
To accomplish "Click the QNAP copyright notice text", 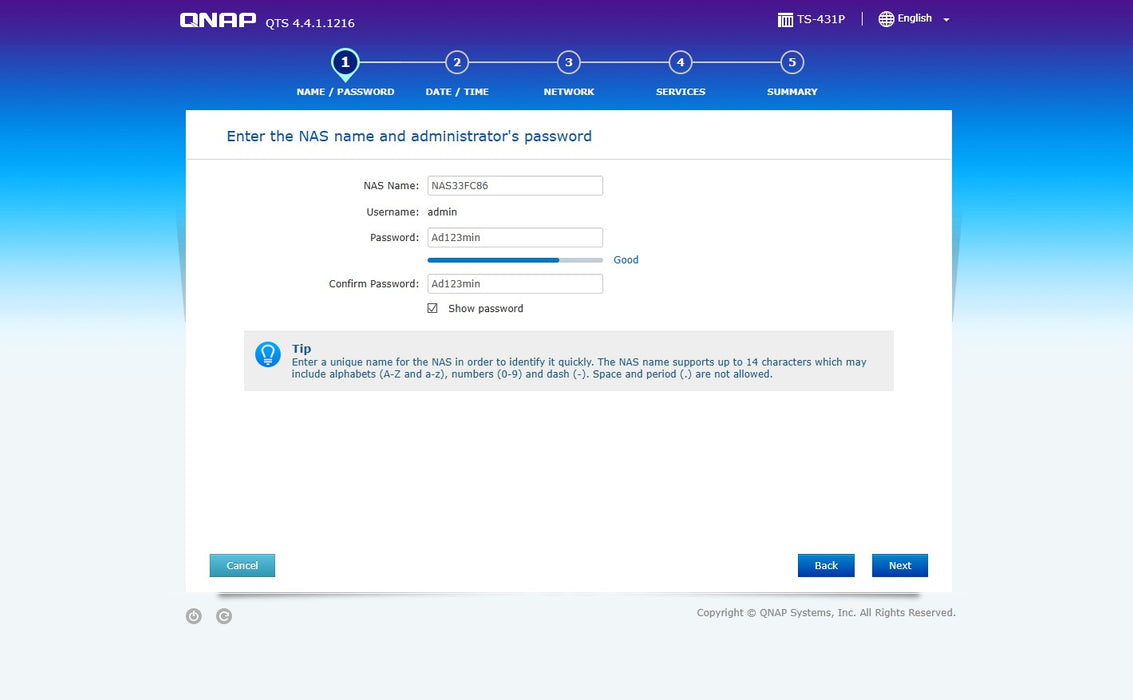I will 826,613.
